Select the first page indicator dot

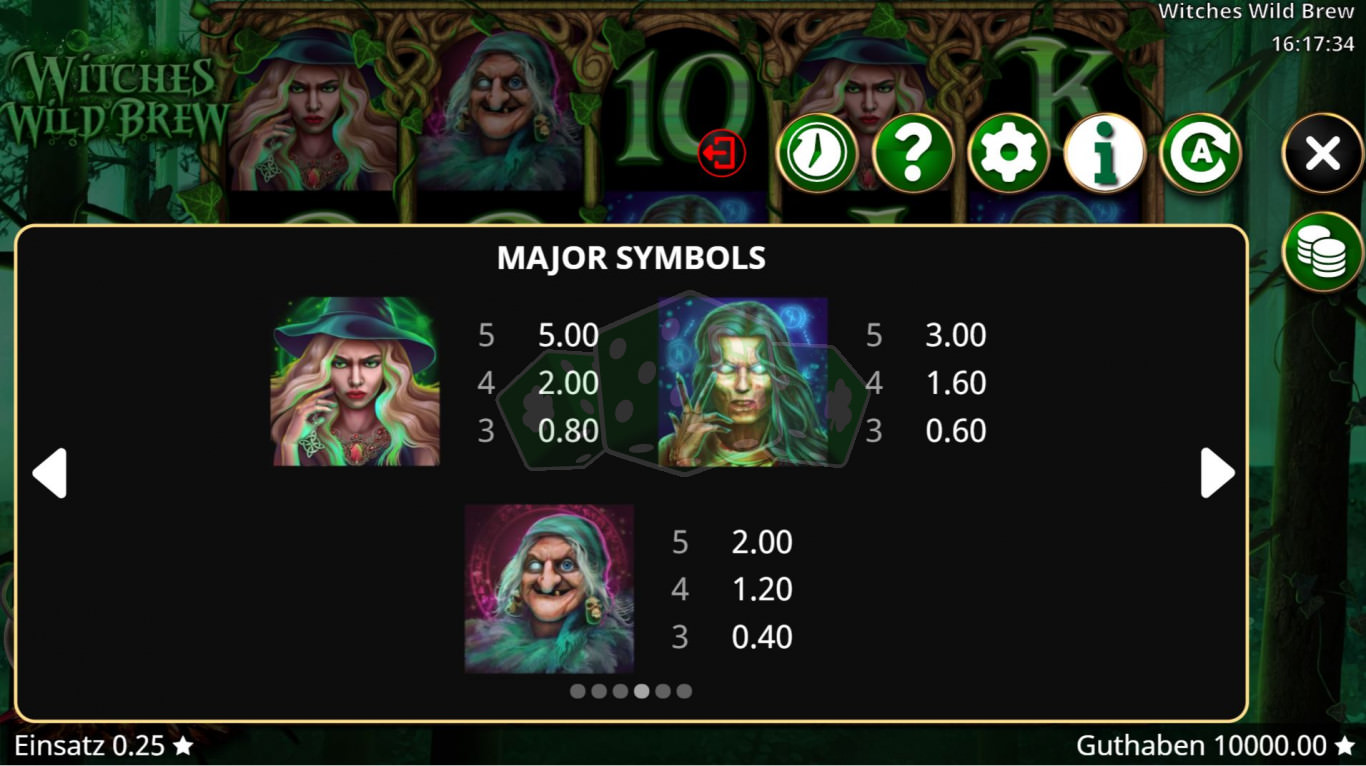pos(578,691)
